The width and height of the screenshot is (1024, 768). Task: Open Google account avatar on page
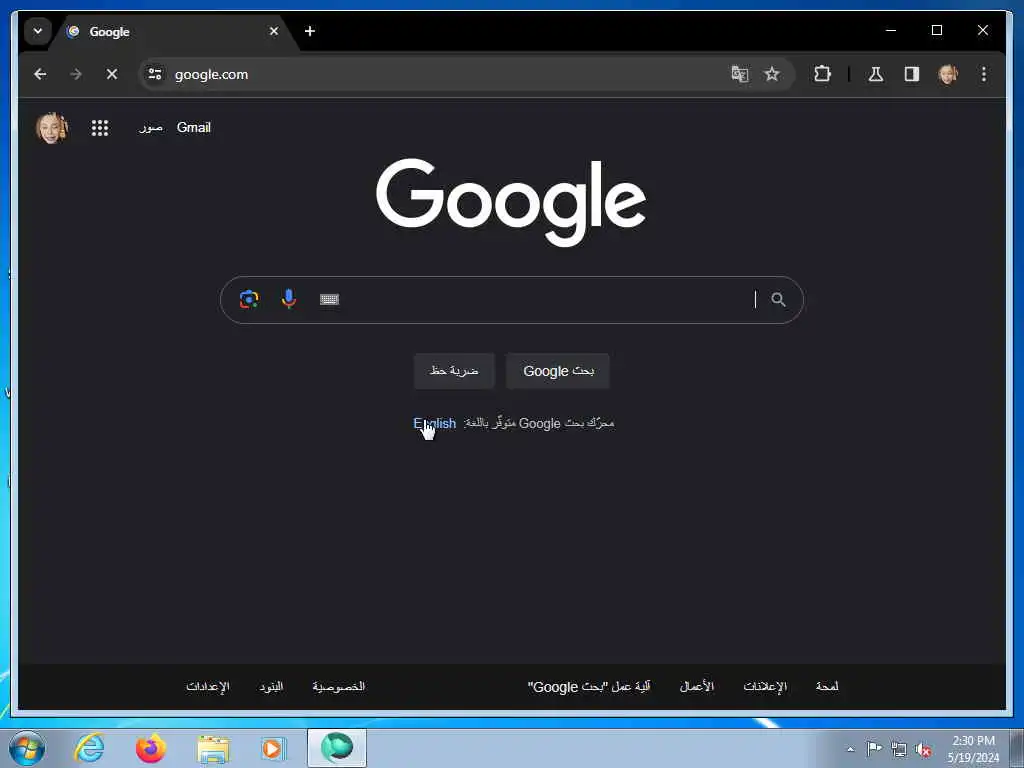point(52,127)
